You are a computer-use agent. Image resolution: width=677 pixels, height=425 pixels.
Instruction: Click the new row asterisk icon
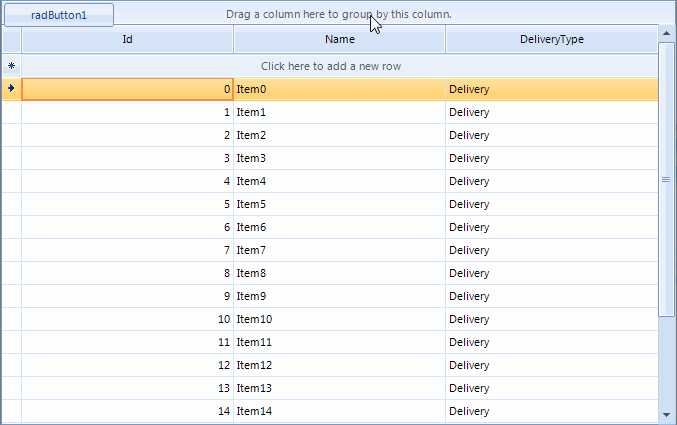11,66
